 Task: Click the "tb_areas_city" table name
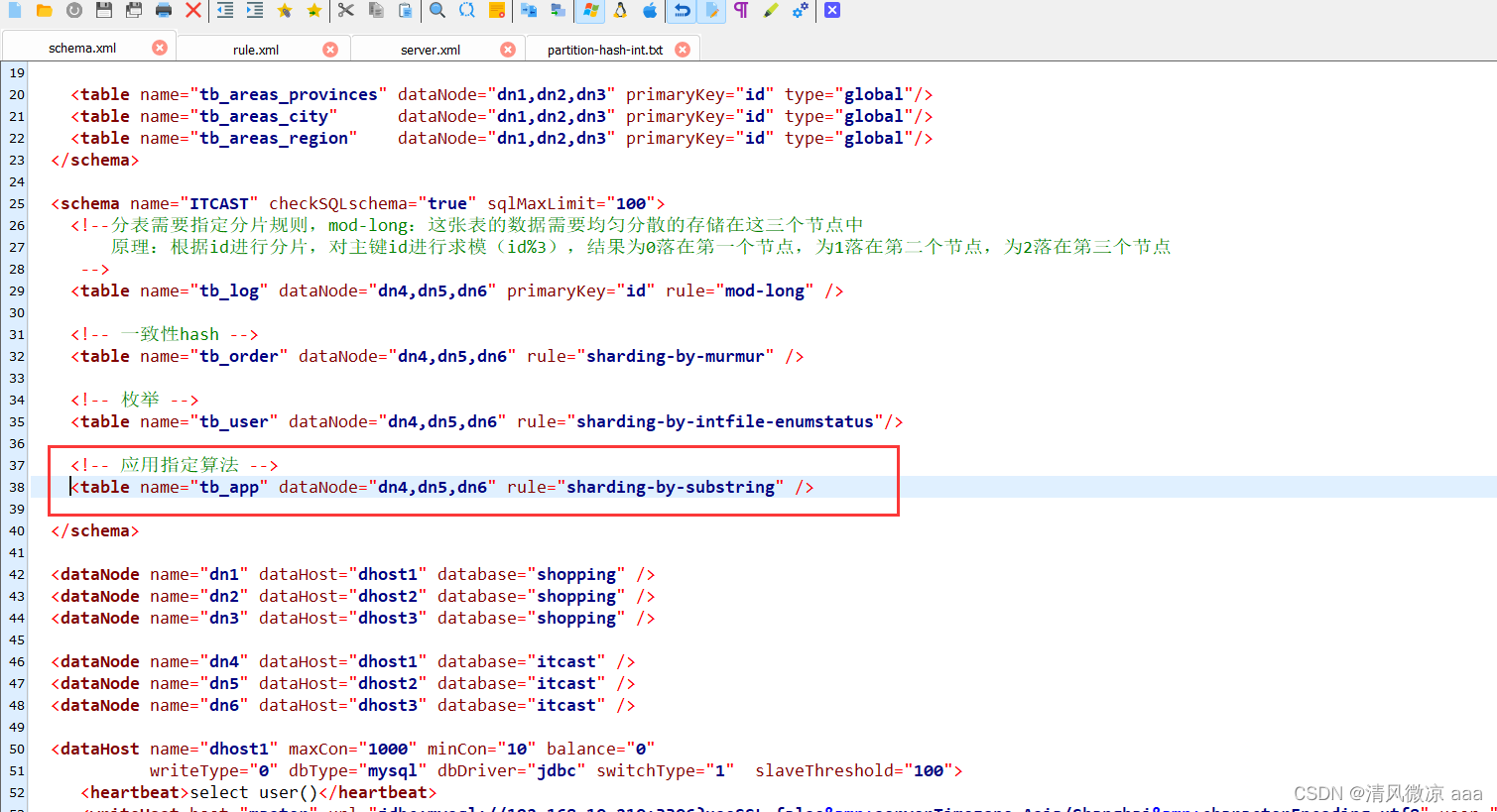coord(264,116)
